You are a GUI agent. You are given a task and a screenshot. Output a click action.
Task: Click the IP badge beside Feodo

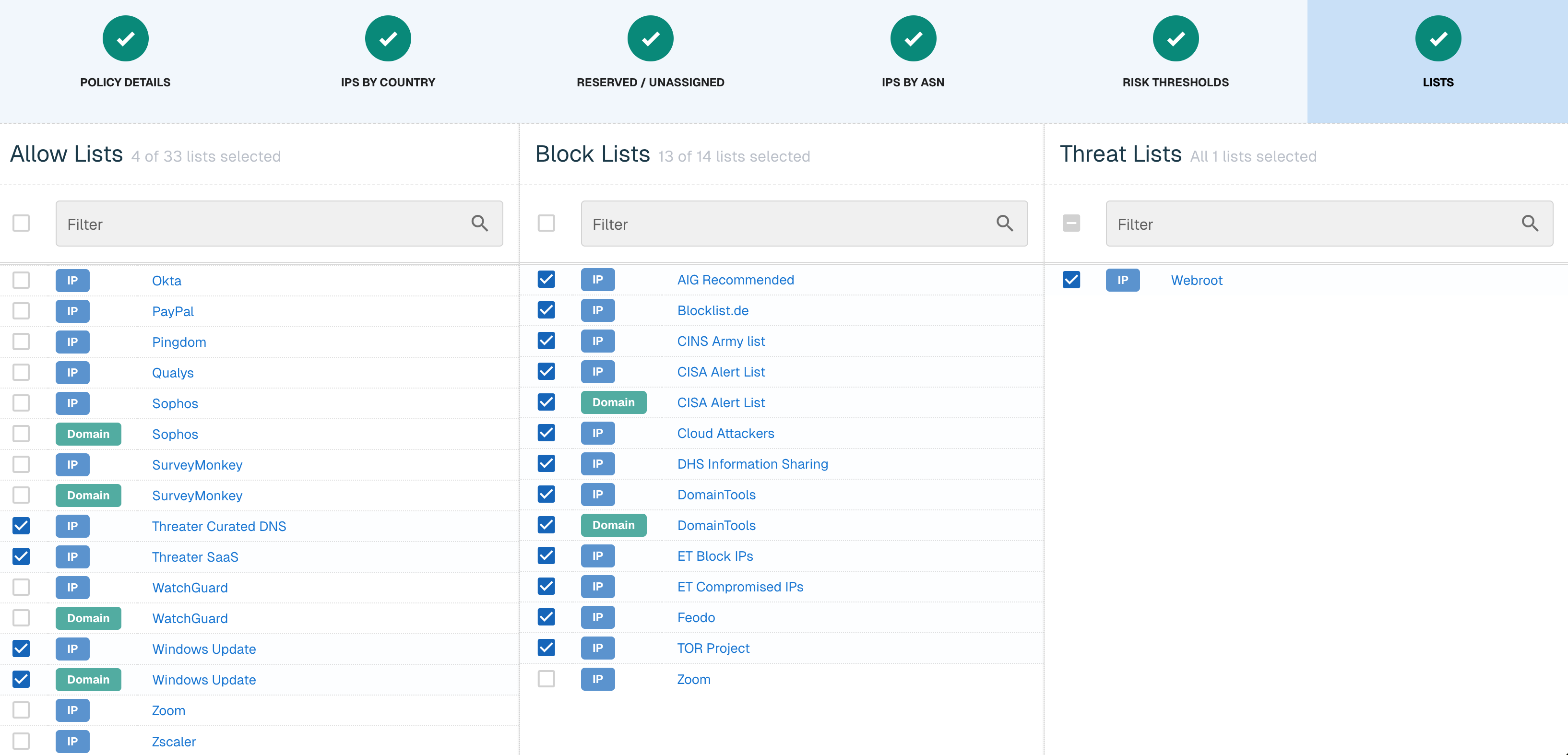click(598, 617)
